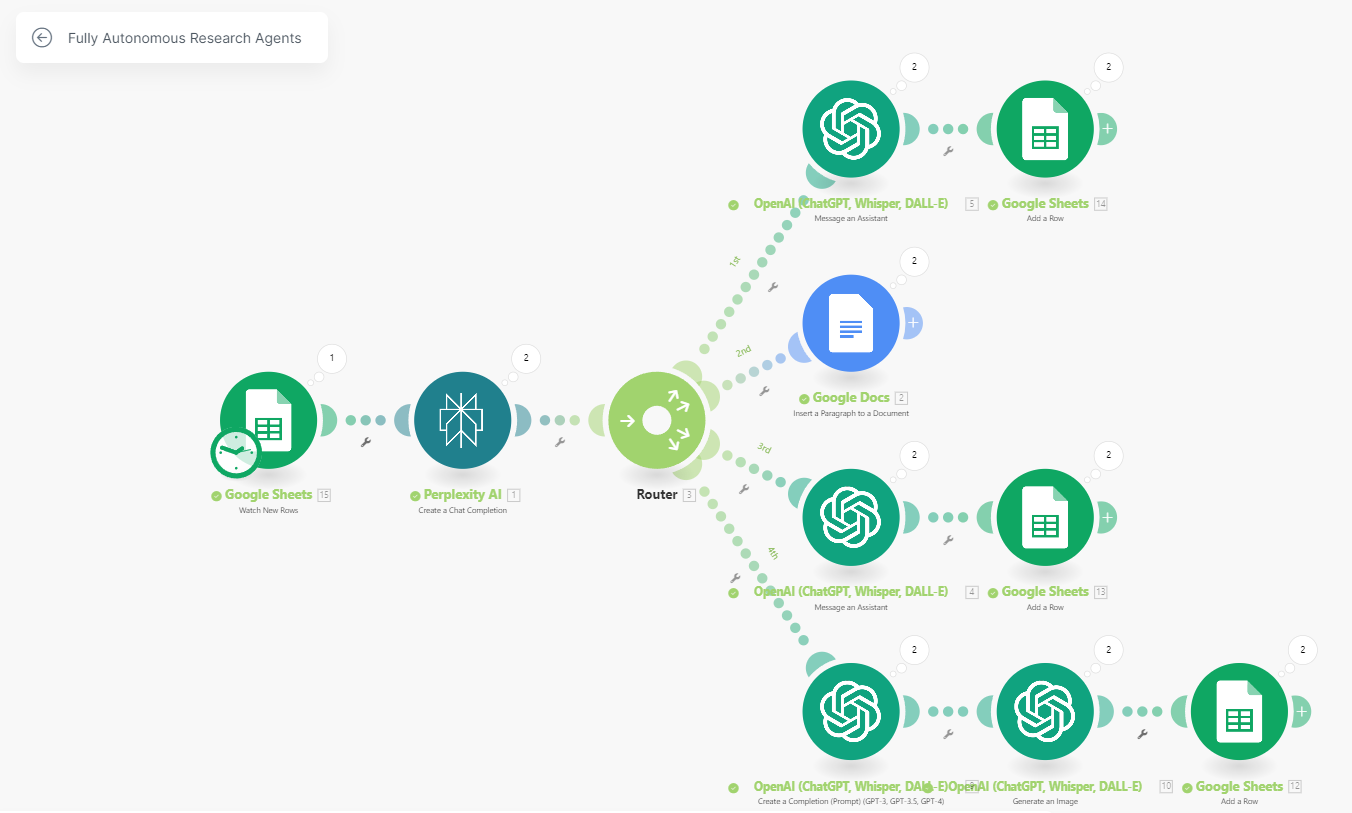
Task: Open the wrench settings before Generate an Image
Action: [947, 735]
